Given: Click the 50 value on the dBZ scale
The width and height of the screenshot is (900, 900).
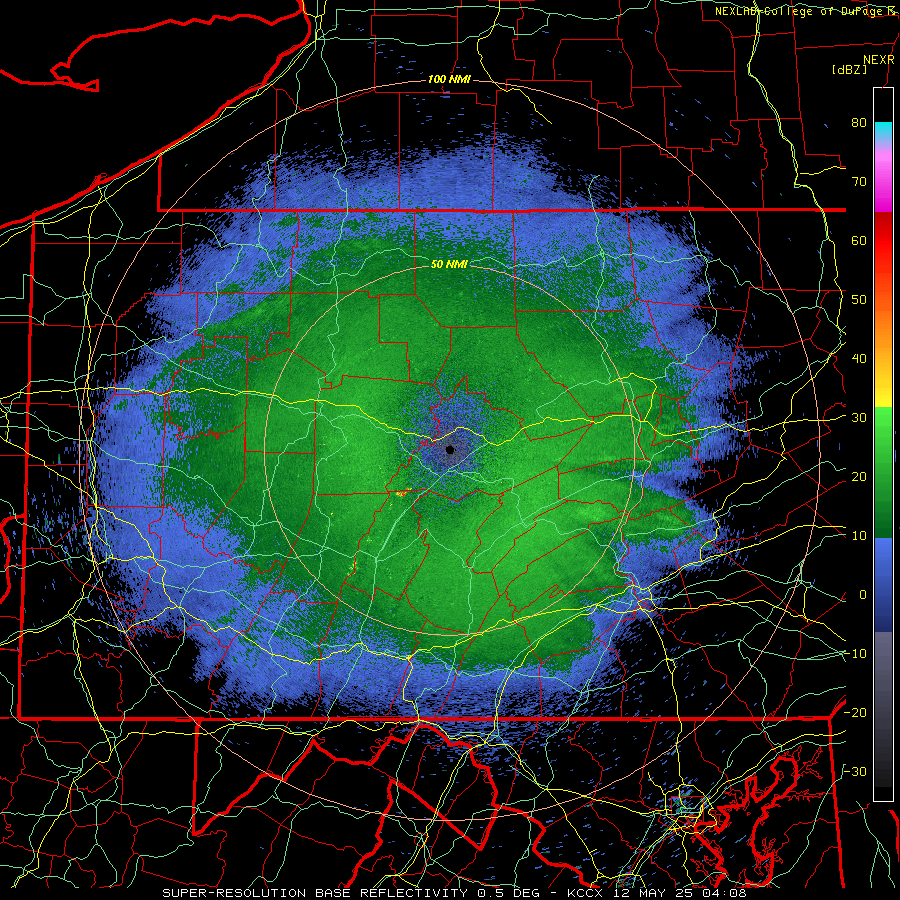Looking at the screenshot, I should point(859,300).
